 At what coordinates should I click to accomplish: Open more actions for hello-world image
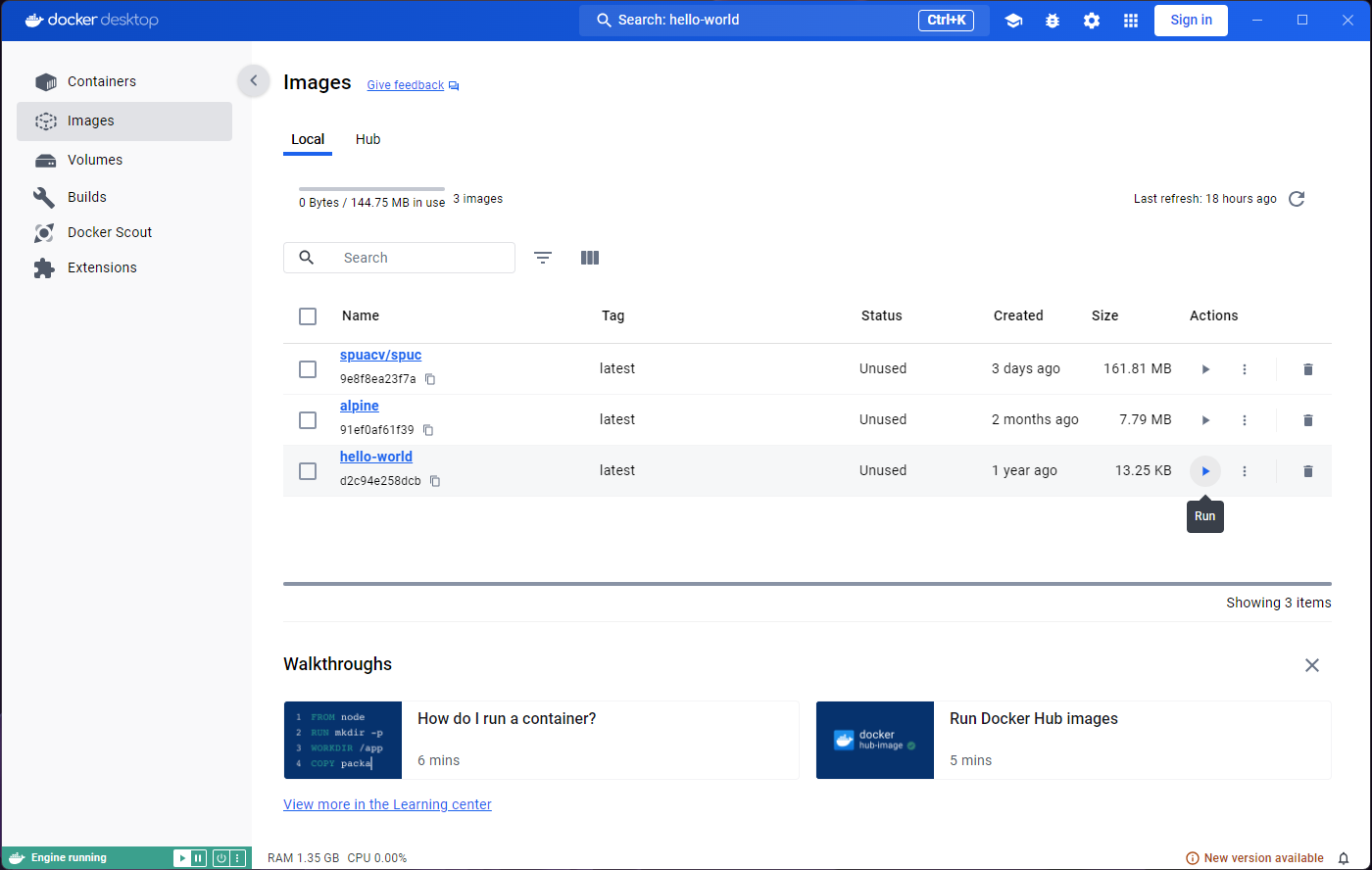click(1245, 471)
